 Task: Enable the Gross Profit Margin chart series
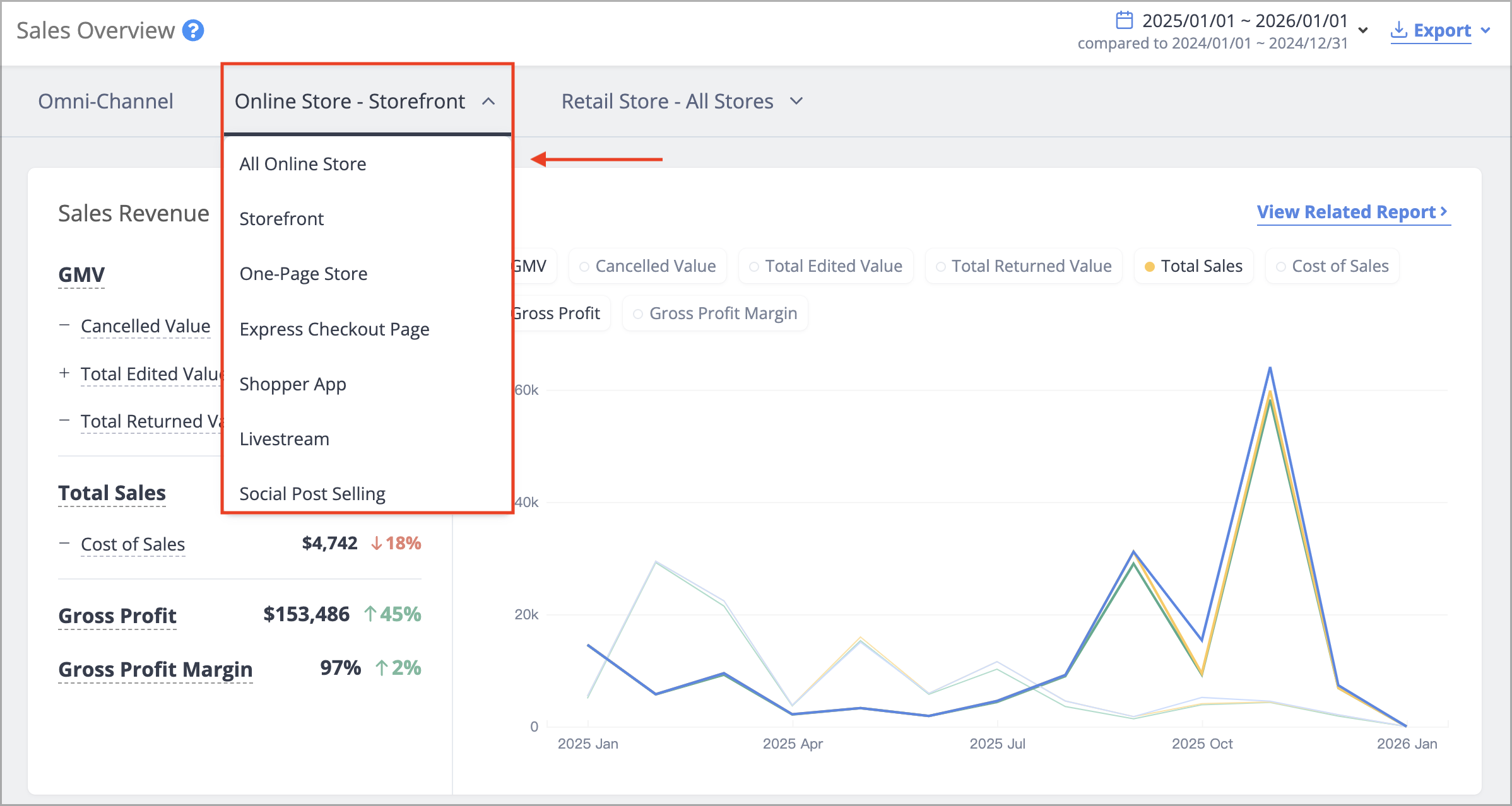(715, 313)
